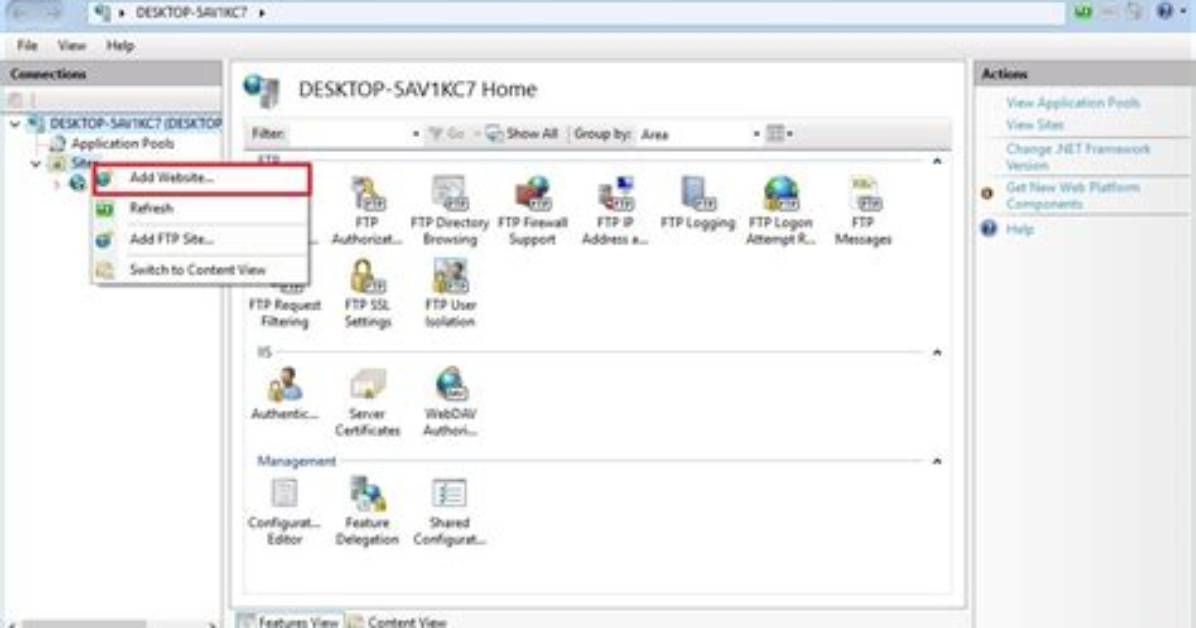Collapse the Management section group
Image resolution: width=1196 pixels, height=628 pixels.
(937, 461)
